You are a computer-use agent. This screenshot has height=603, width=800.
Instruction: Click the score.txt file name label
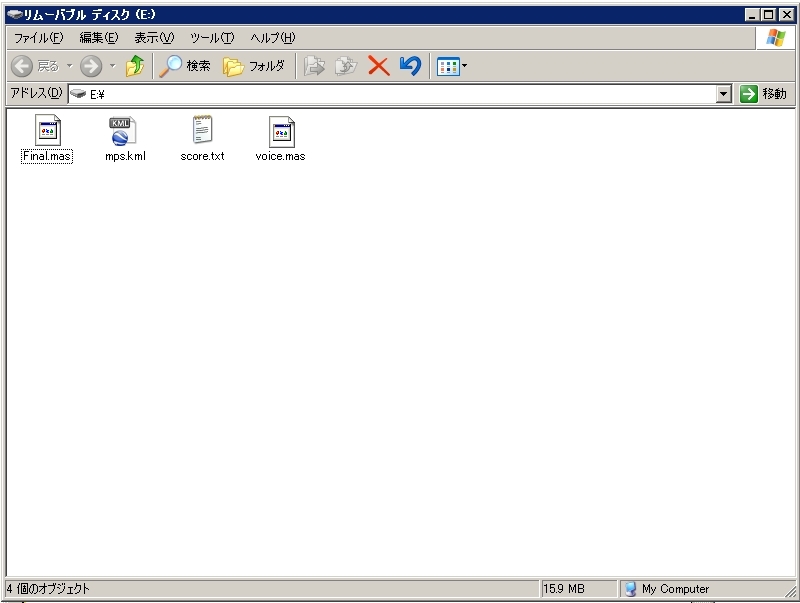[x=203, y=156]
